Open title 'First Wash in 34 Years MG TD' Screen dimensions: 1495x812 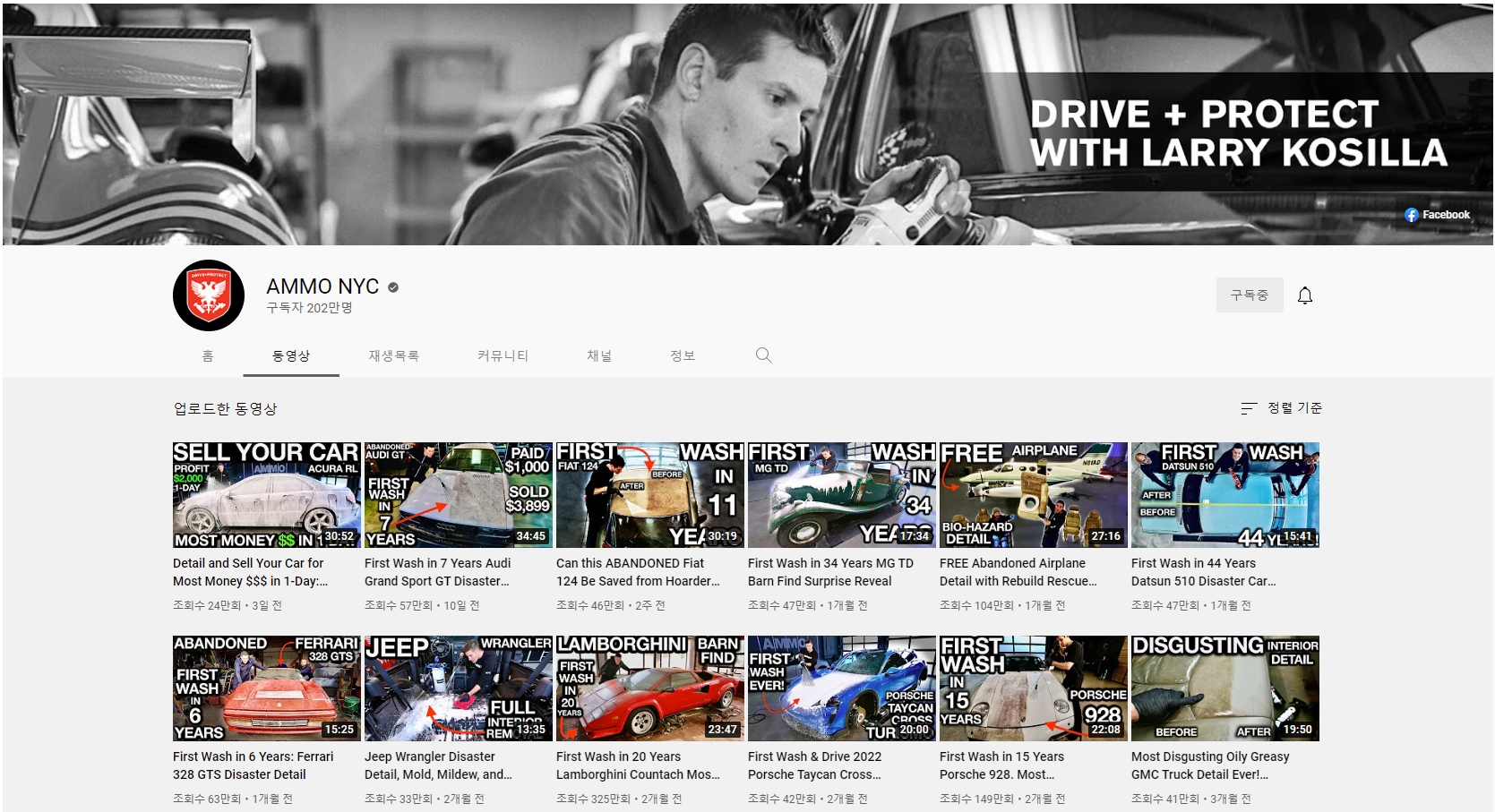tap(830, 572)
